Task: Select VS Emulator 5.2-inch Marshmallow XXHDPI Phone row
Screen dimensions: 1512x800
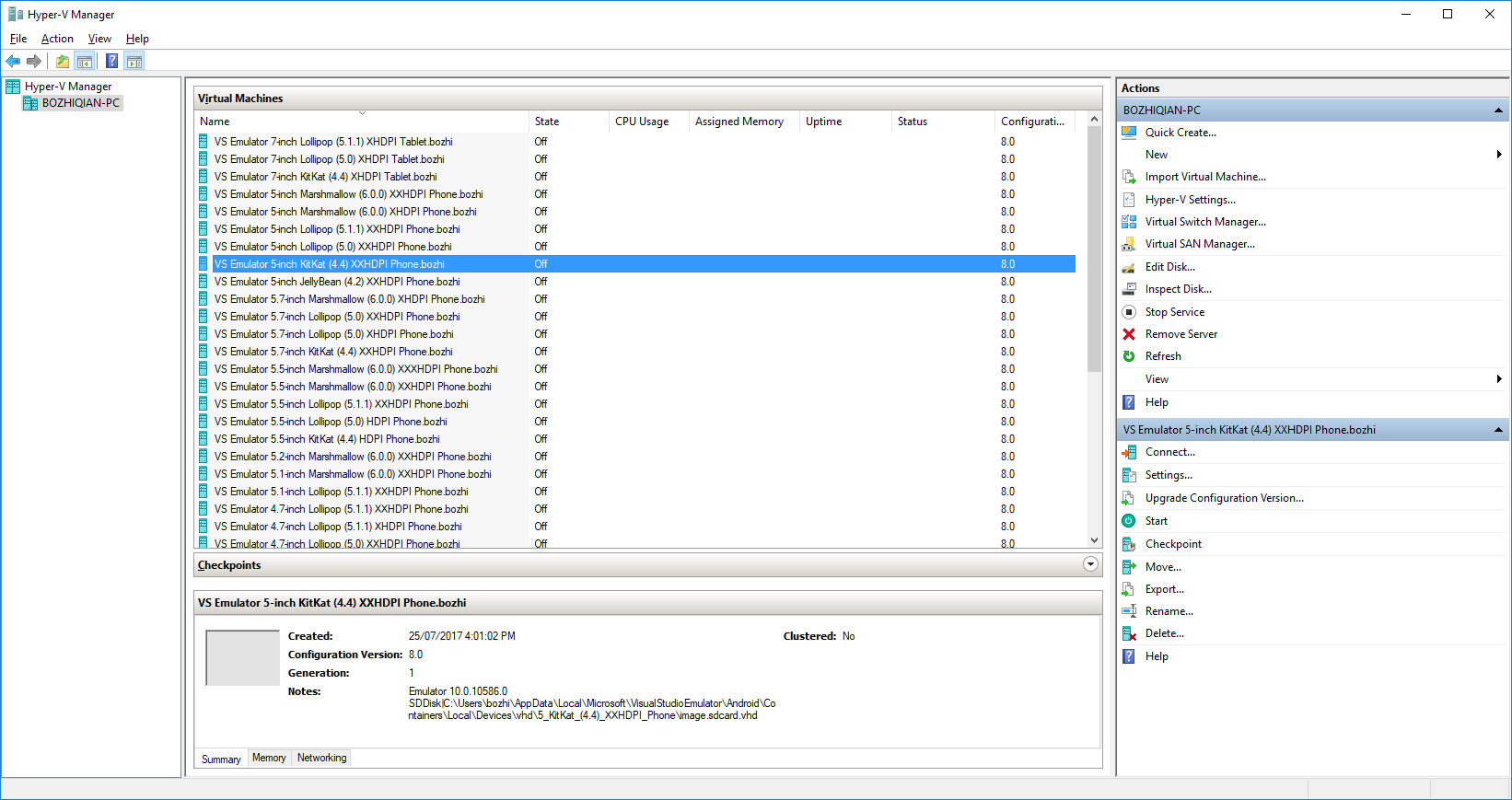Action: (635, 457)
